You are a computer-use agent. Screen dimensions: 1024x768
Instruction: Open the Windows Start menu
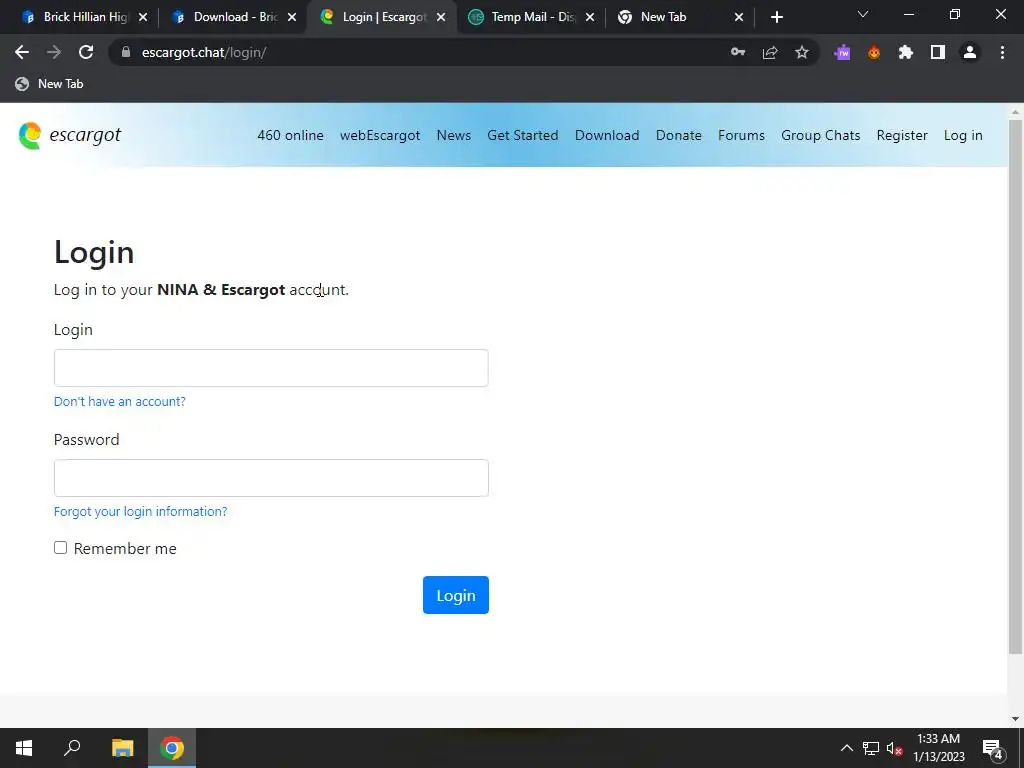click(24, 748)
